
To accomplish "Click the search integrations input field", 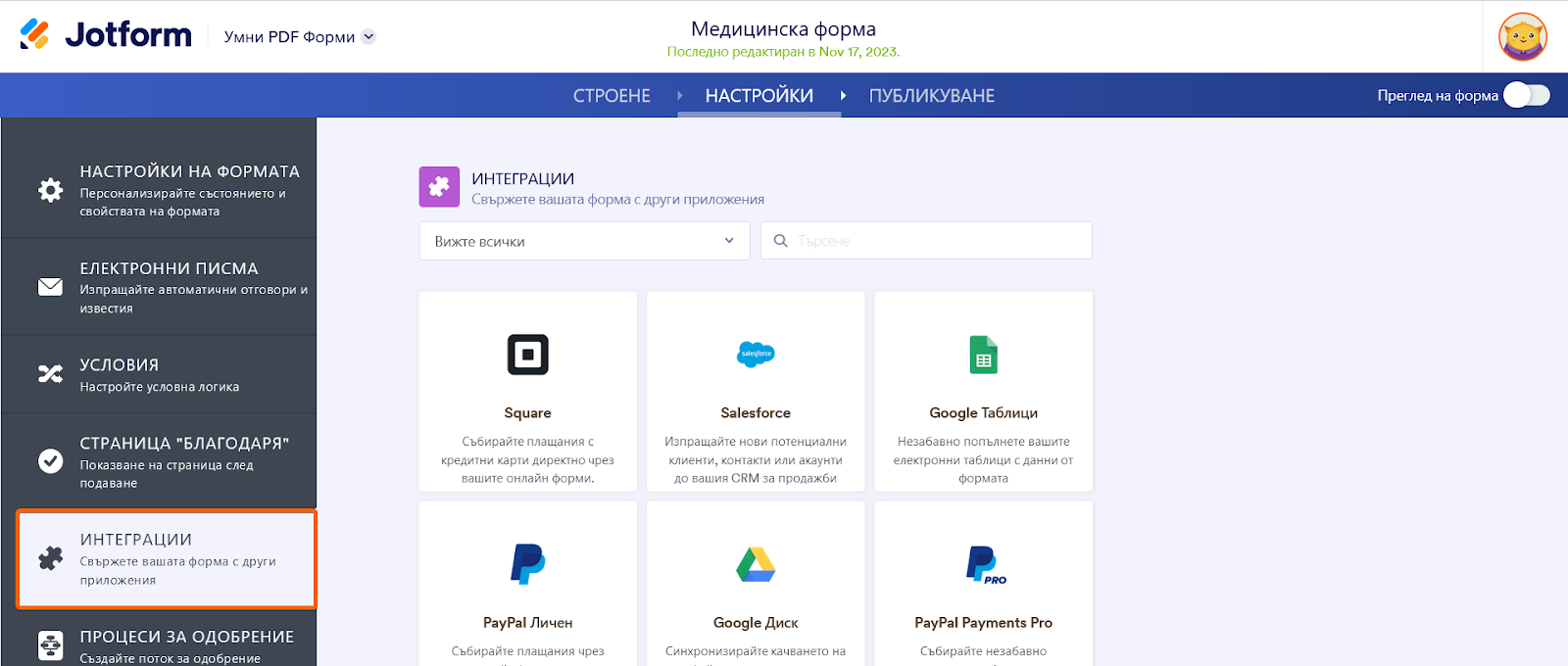I will coord(926,240).
